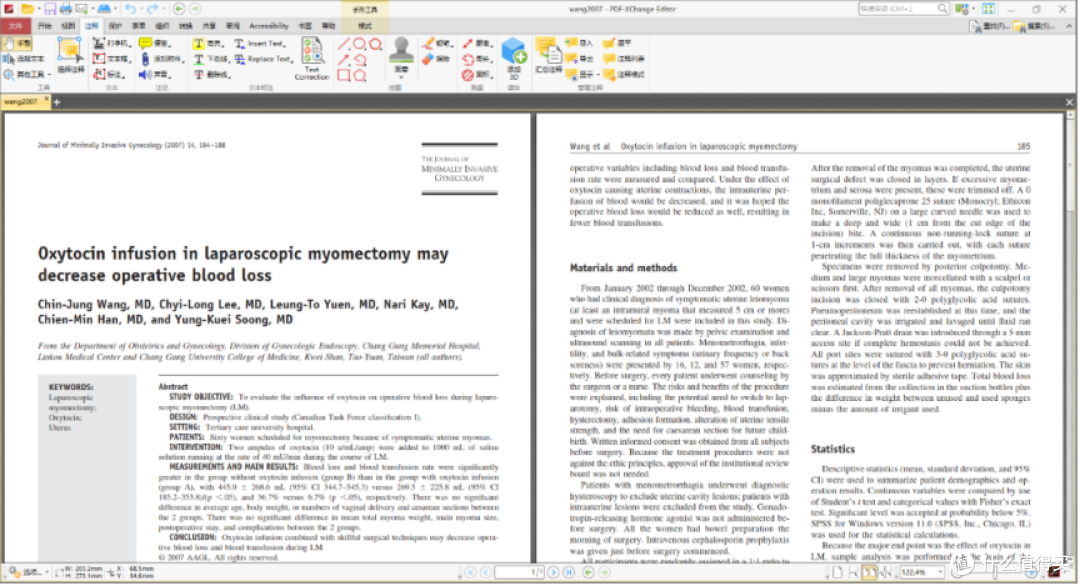Open the red File menu tab
This screenshot has width=1080, height=586.
15,25
